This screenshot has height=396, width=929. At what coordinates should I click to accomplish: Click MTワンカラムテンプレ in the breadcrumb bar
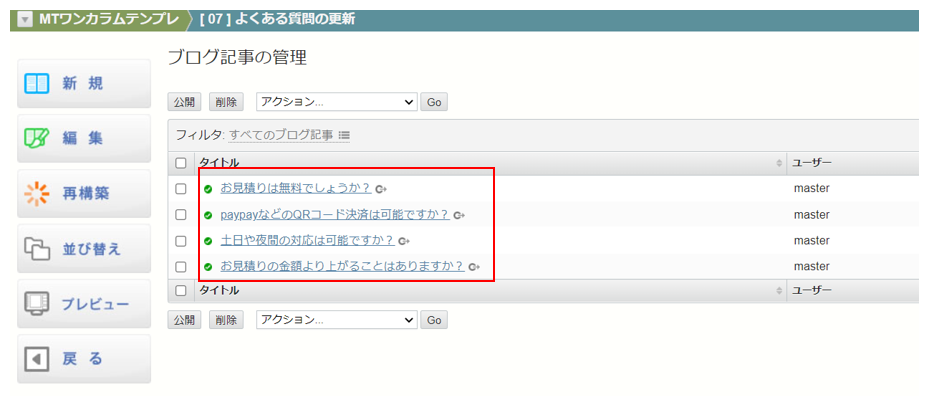(108, 19)
